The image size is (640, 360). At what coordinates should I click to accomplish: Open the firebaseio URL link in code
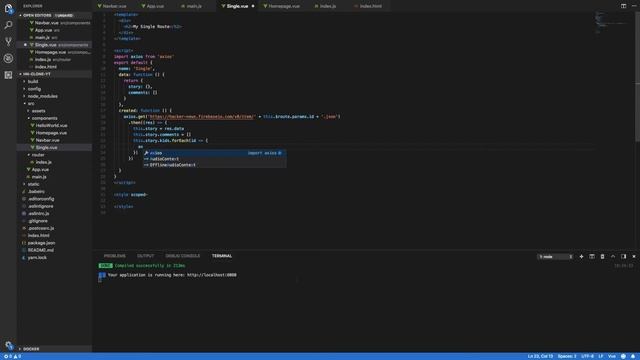click(202, 117)
